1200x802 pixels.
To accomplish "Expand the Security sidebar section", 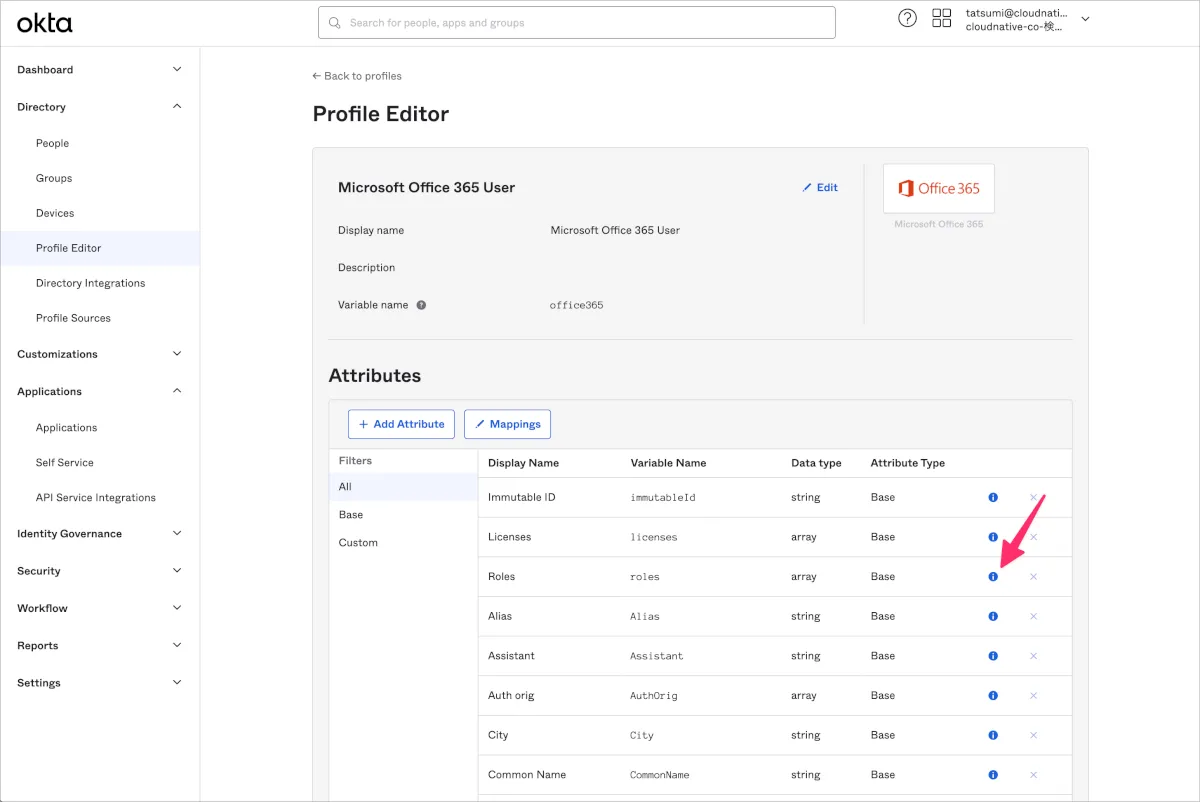I will click(x=177, y=571).
